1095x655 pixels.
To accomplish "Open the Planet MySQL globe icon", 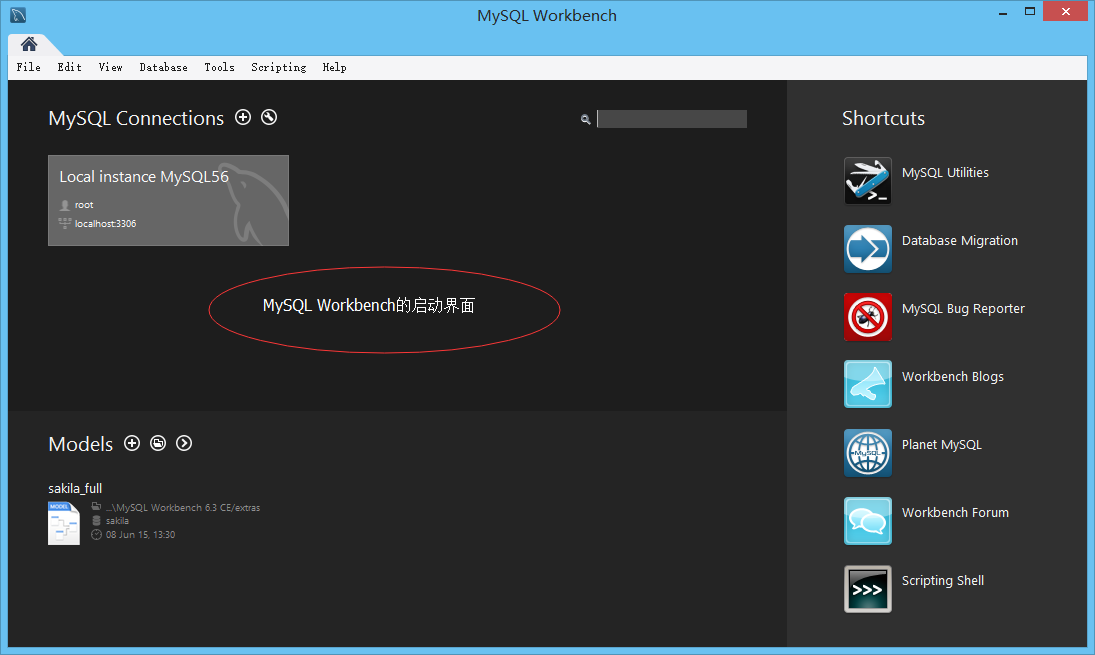I will [868, 453].
